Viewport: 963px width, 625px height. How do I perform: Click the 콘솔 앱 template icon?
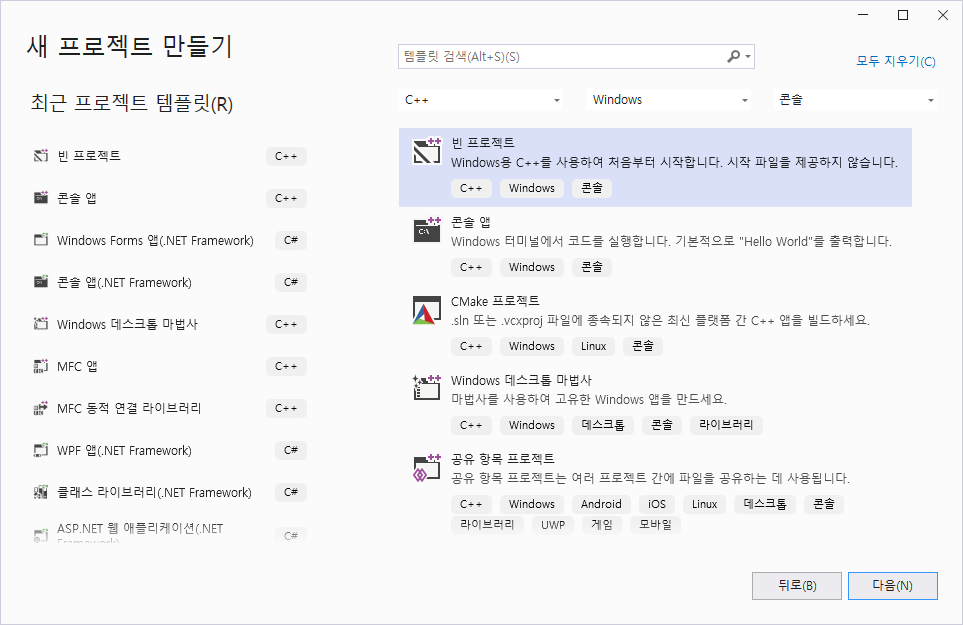427,229
